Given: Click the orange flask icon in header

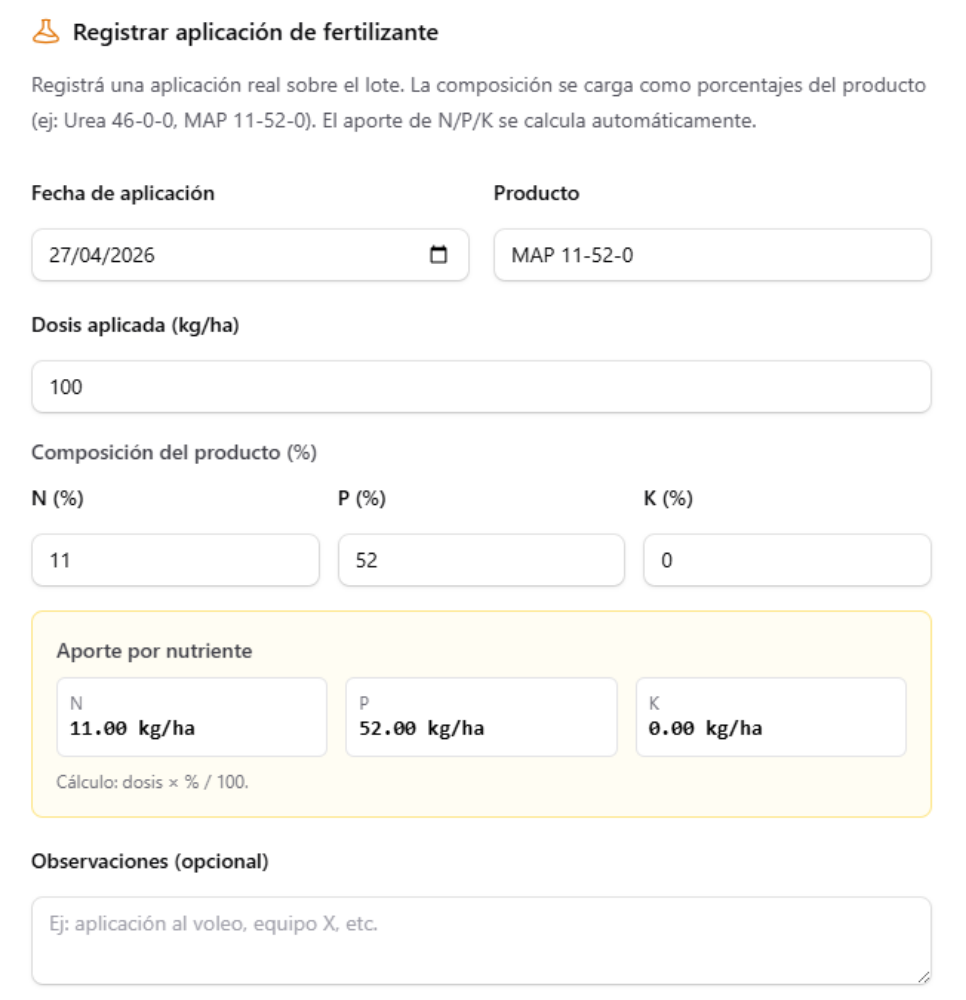Looking at the screenshot, I should click(x=46, y=32).
